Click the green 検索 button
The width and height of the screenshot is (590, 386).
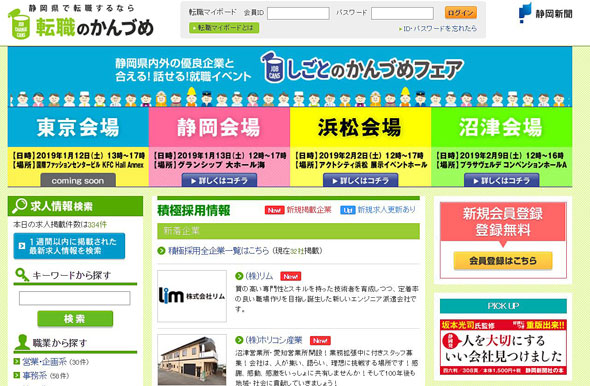[75, 319]
